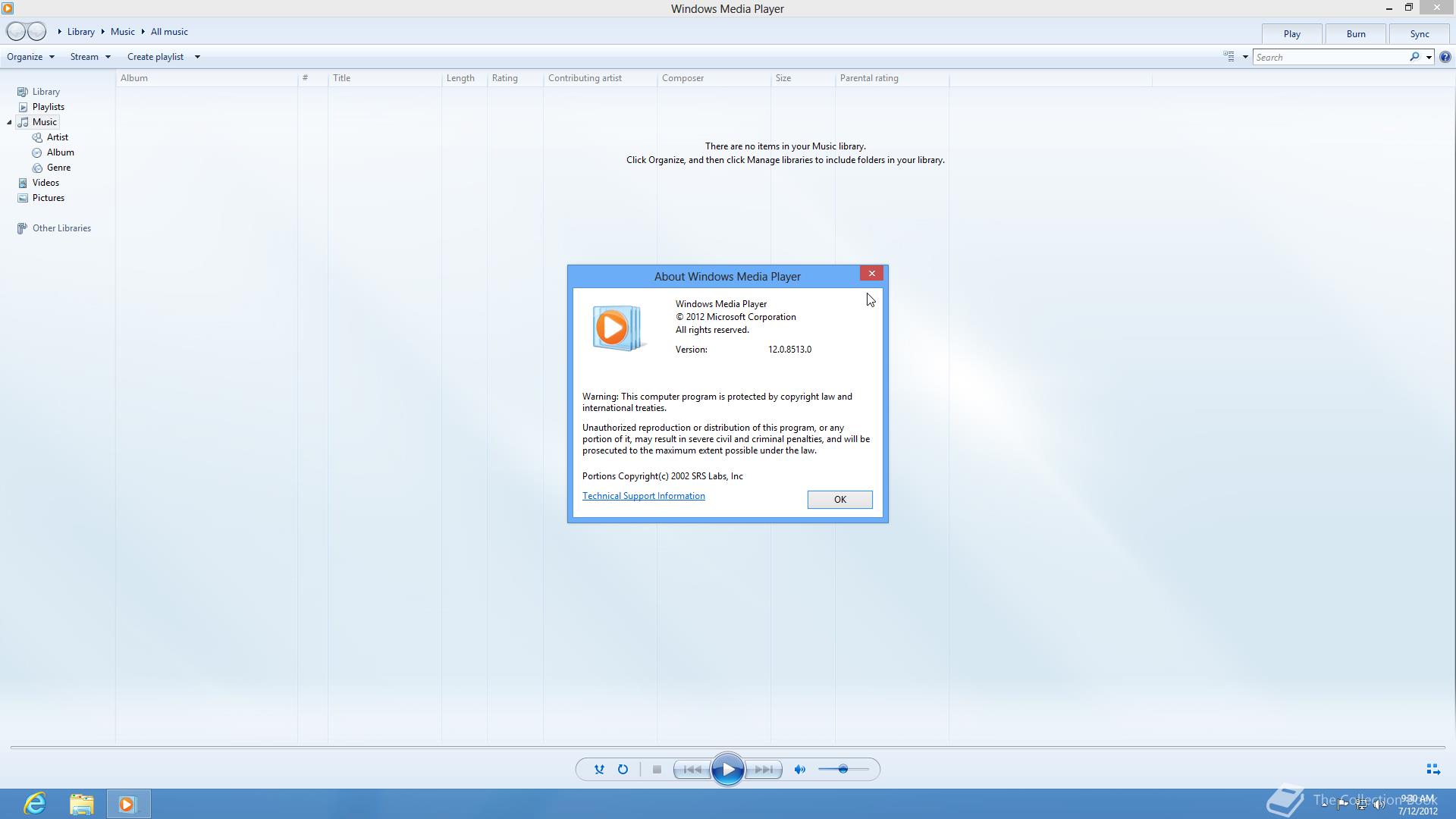Sort by the Length column header
This screenshot has height=819, width=1456.
click(465, 78)
